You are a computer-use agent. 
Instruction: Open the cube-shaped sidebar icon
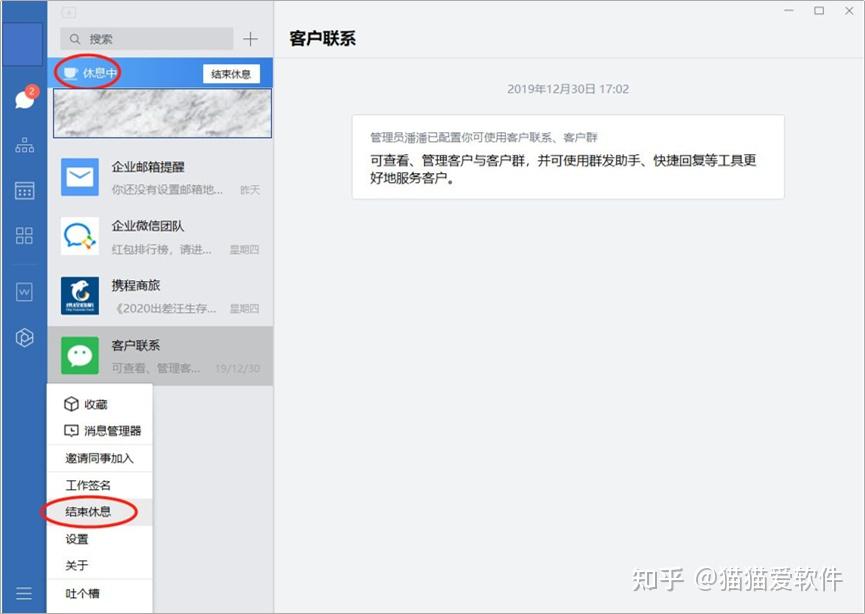tap(24, 337)
